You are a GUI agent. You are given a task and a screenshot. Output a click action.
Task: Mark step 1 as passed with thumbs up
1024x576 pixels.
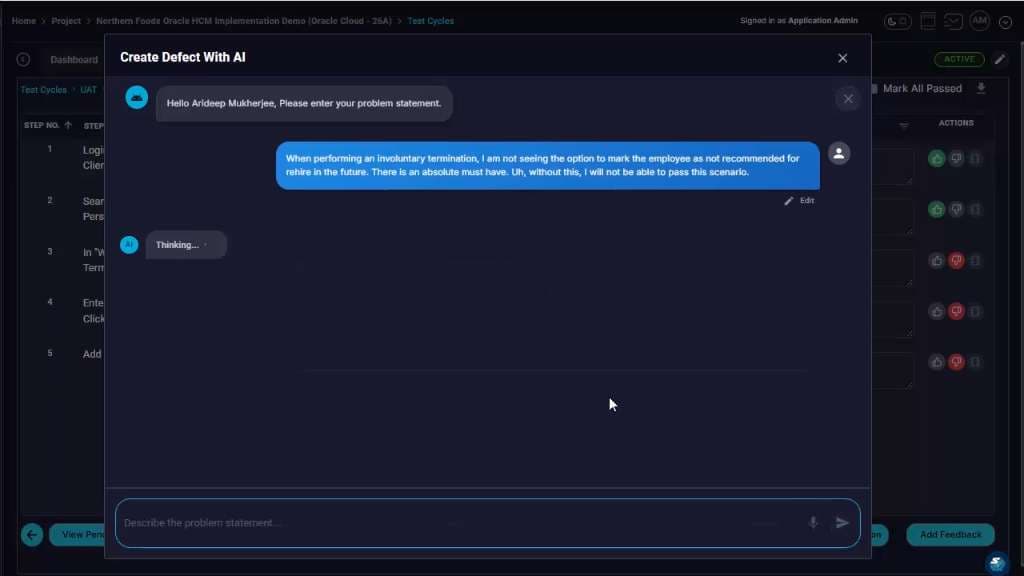(936, 158)
